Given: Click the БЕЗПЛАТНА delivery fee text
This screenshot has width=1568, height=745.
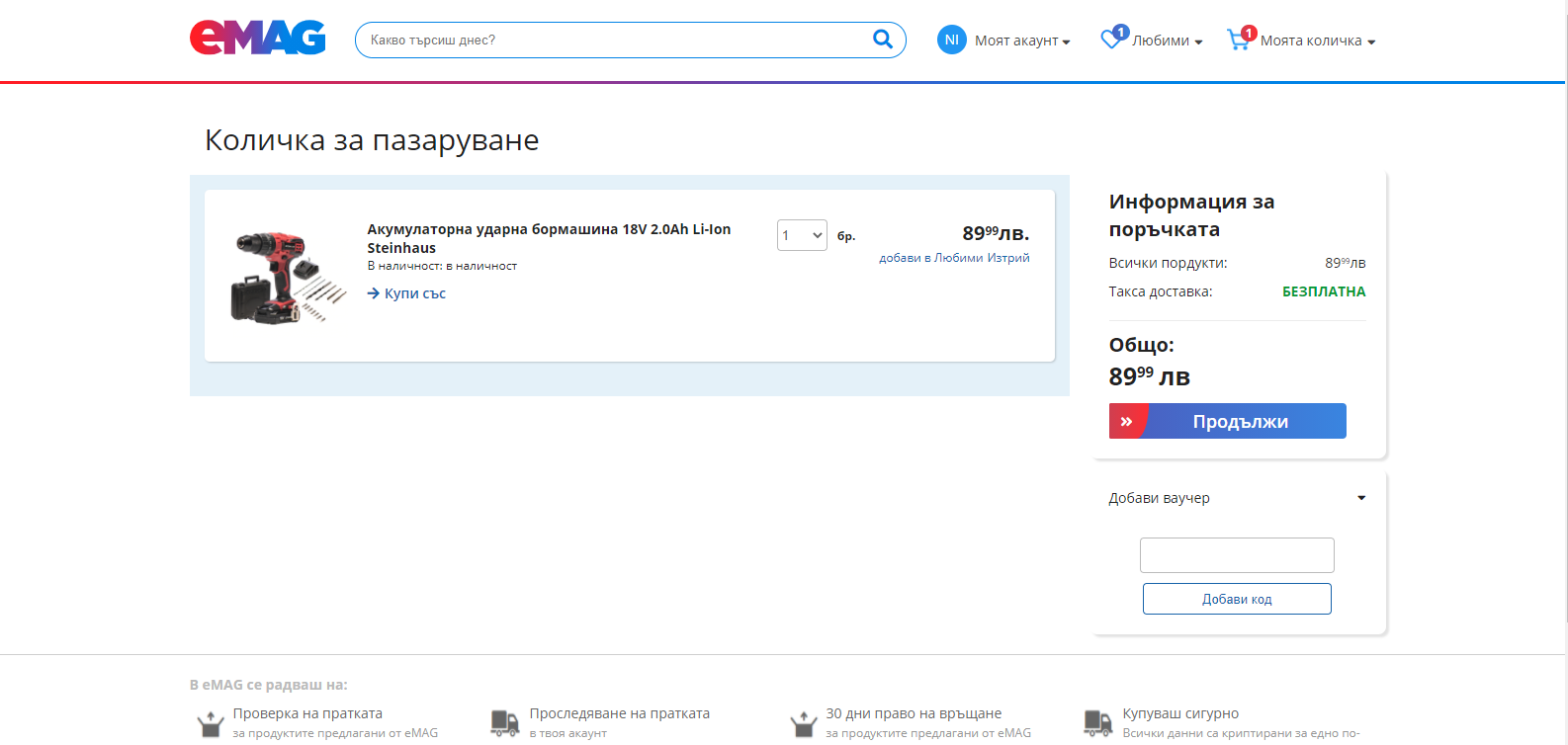Looking at the screenshot, I should [1324, 291].
